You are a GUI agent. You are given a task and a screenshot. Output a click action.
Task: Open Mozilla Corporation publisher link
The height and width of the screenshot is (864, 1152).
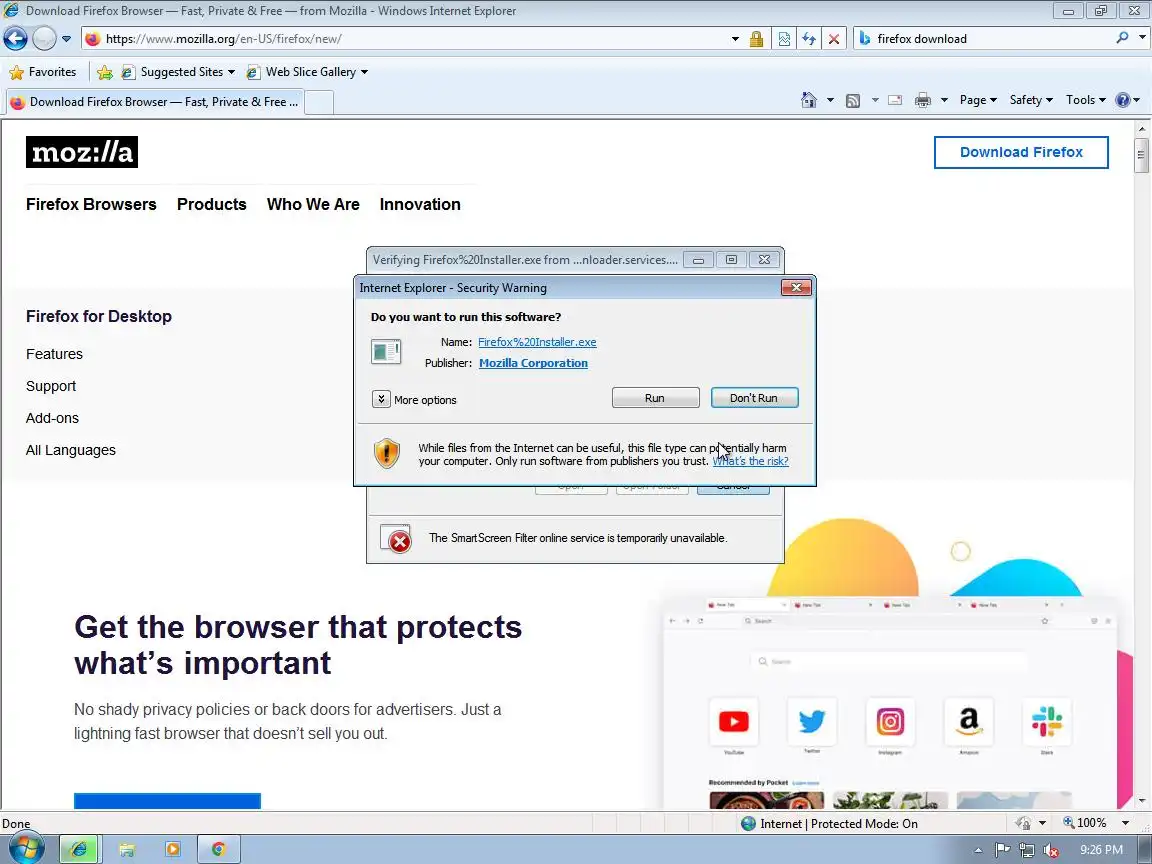click(533, 363)
